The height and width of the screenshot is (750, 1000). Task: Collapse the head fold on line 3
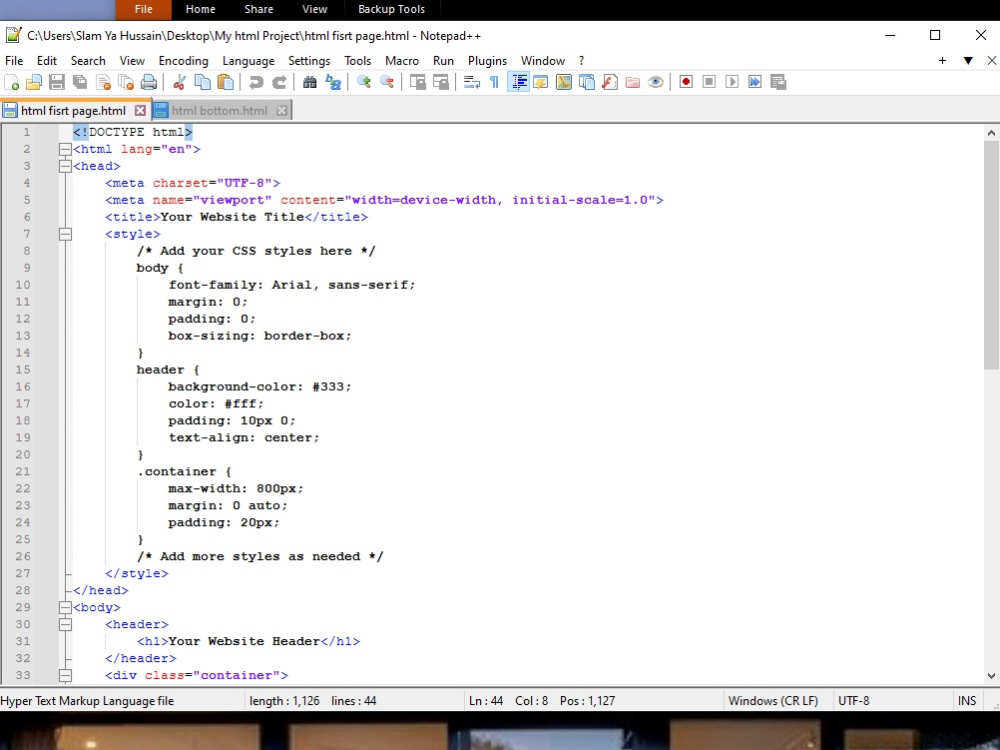(x=65, y=166)
